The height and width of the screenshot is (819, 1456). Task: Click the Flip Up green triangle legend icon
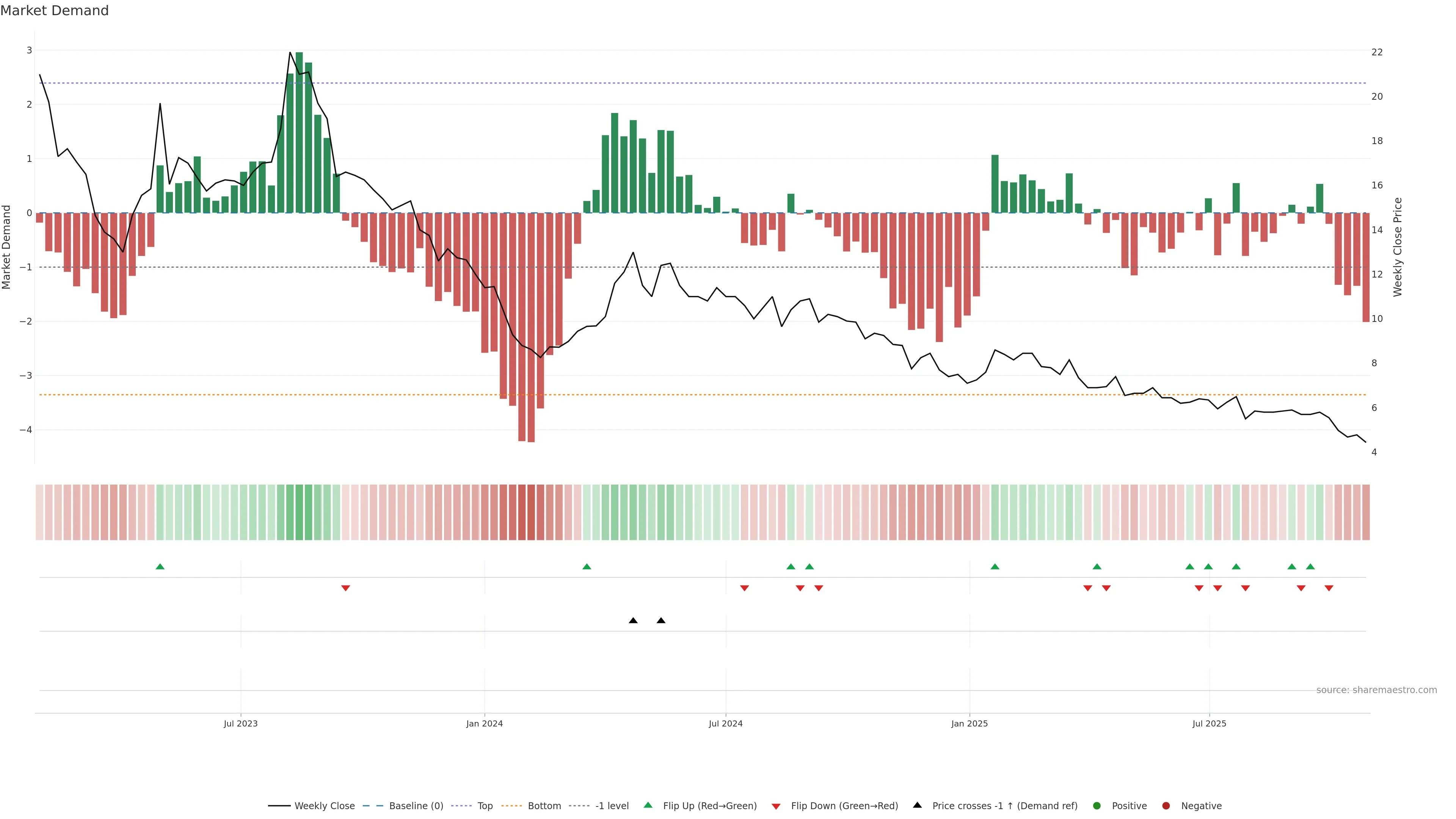coord(648,805)
